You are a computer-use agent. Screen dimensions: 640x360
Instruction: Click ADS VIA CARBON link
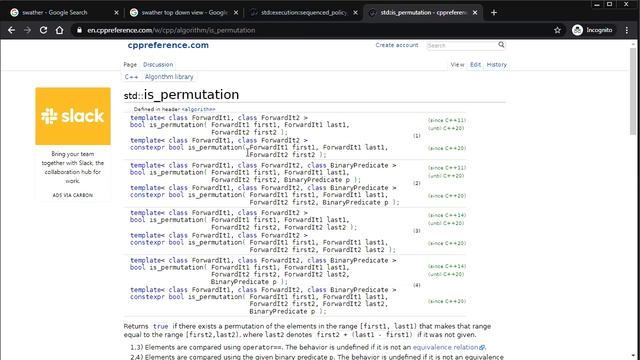pos(73,195)
